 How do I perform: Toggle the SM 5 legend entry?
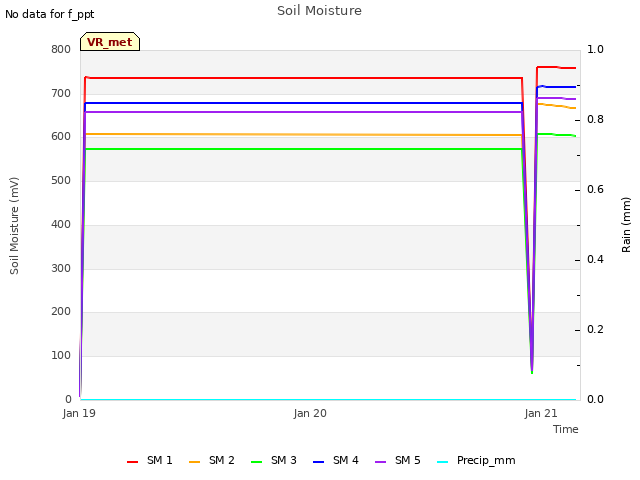[398, 460]
